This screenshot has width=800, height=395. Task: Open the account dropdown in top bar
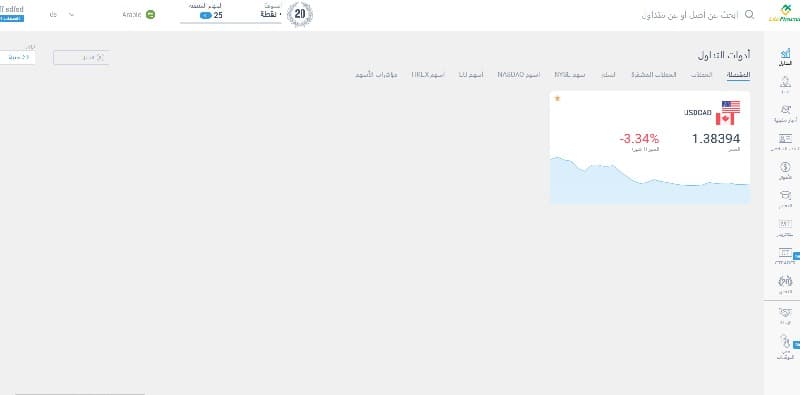pos(61,15)
